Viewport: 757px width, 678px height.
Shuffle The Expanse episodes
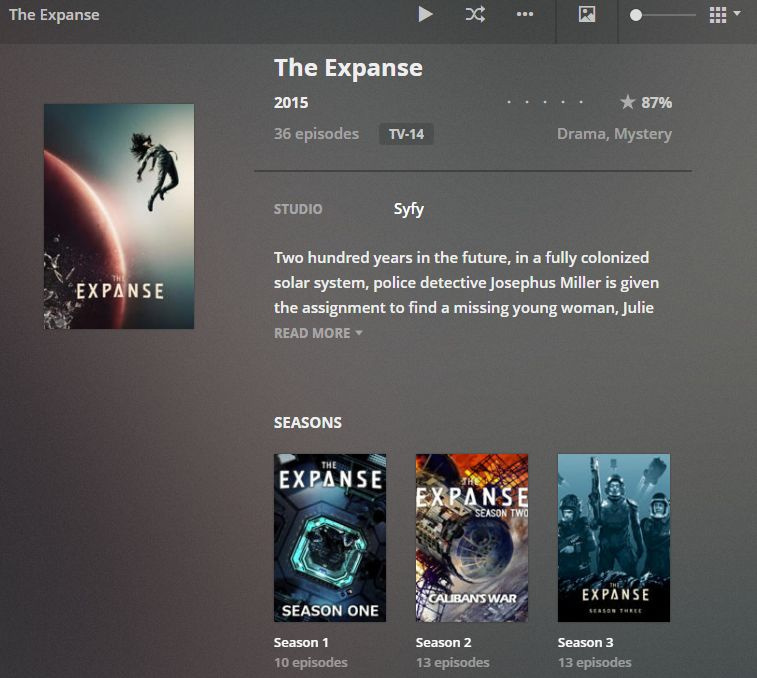(476, 14)
